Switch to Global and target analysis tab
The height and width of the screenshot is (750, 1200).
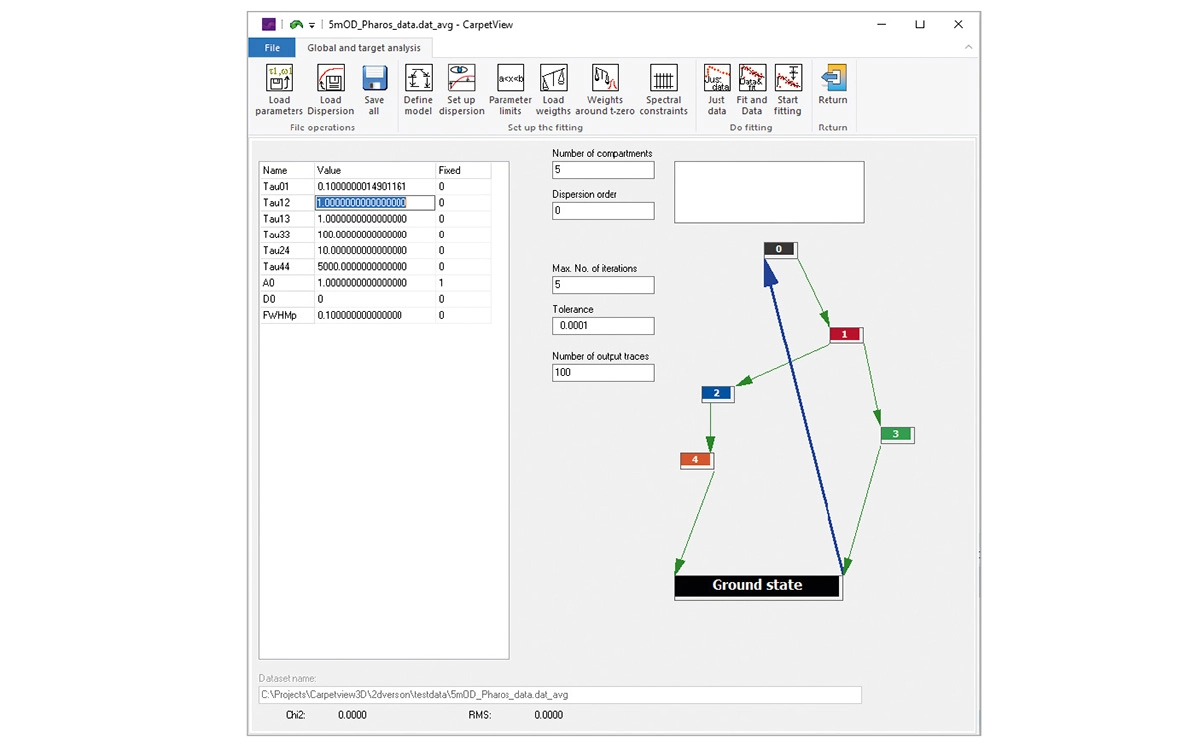[x=365, y=48]
